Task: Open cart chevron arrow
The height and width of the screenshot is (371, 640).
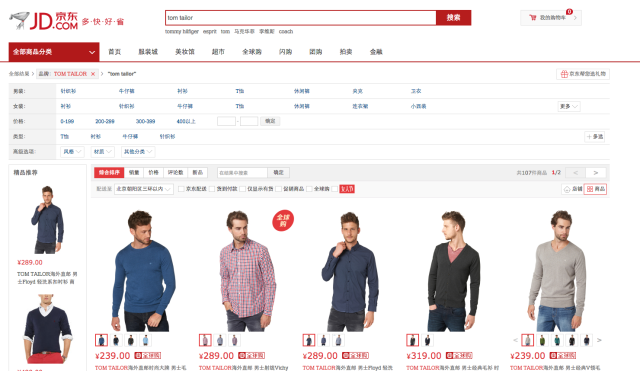Action: (575, 18)
